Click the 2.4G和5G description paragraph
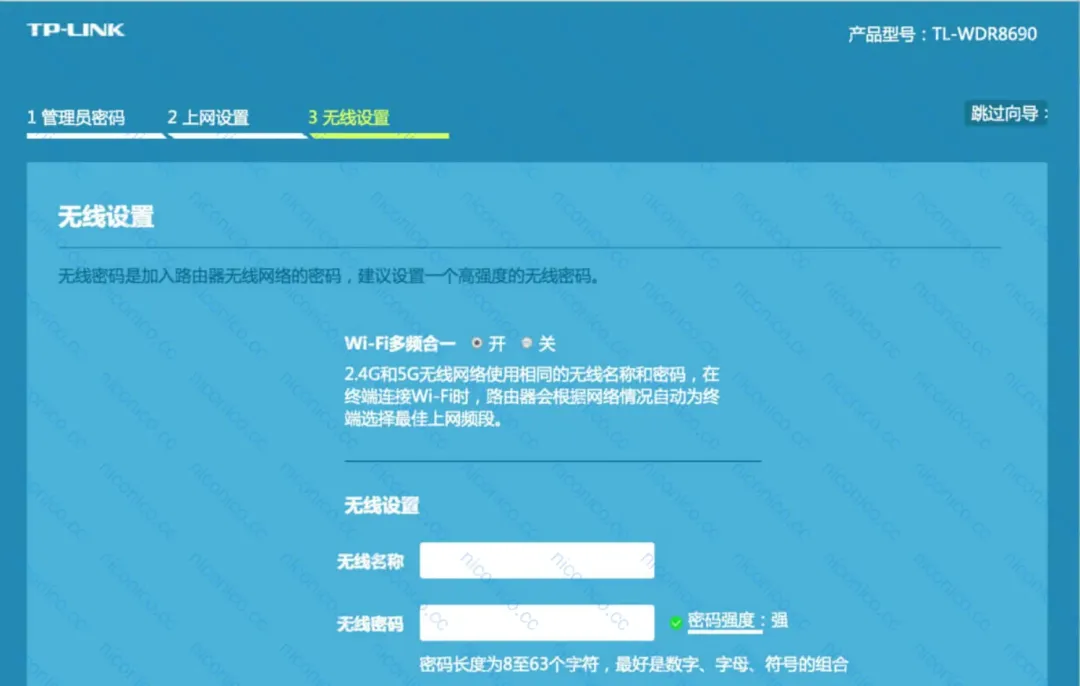The height and width of the screenshot is (686, 1080). (532, 397)
